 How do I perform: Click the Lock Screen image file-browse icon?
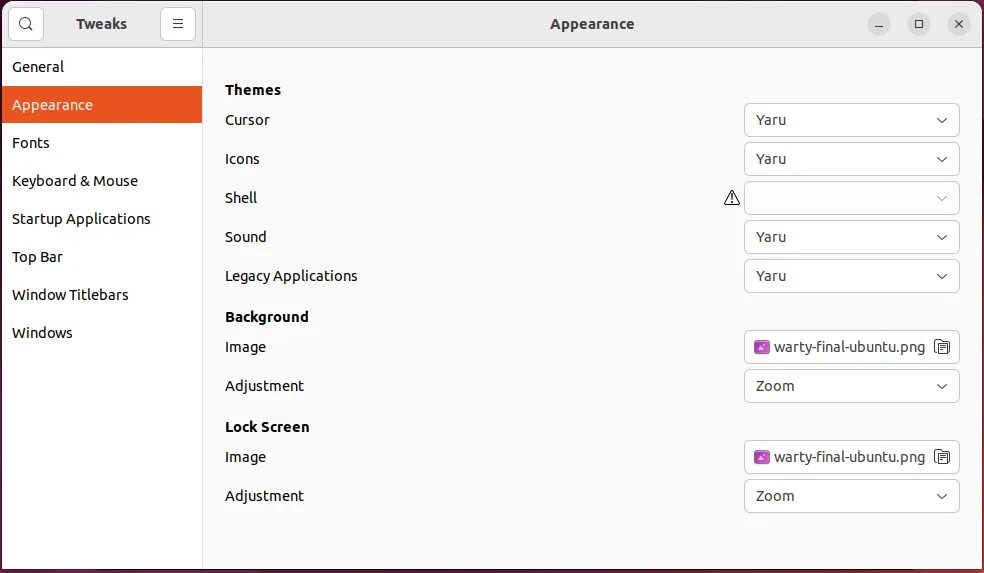tap(941, 457)
